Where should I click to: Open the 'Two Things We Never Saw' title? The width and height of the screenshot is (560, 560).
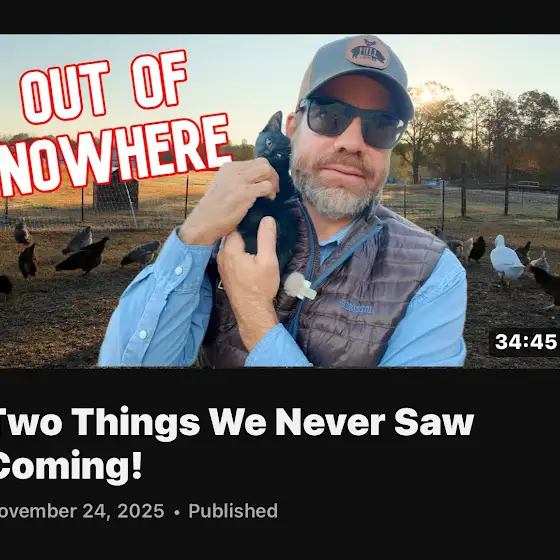(x=236, y=422)
